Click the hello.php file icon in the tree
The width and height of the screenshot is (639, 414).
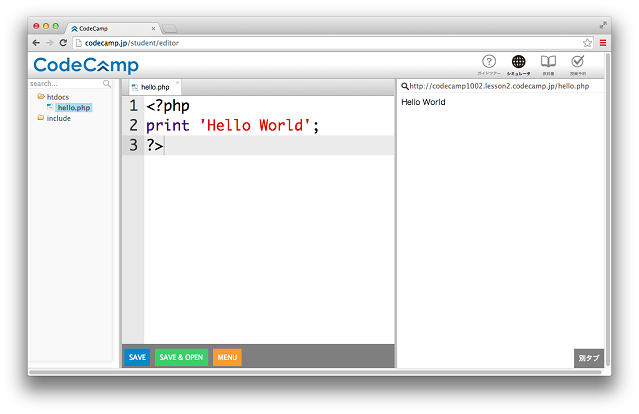[x=50, y=107]
